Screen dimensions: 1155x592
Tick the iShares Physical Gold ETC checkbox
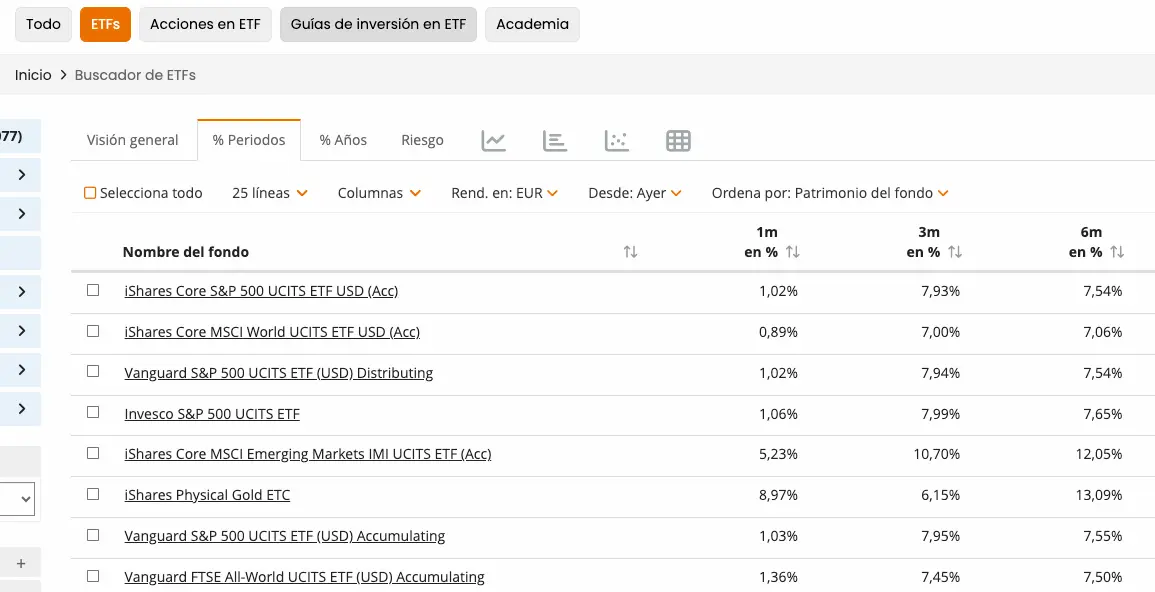coord(93,494)
